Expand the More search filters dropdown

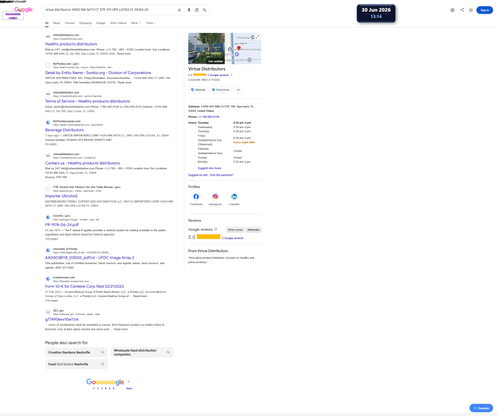(136, 23)
